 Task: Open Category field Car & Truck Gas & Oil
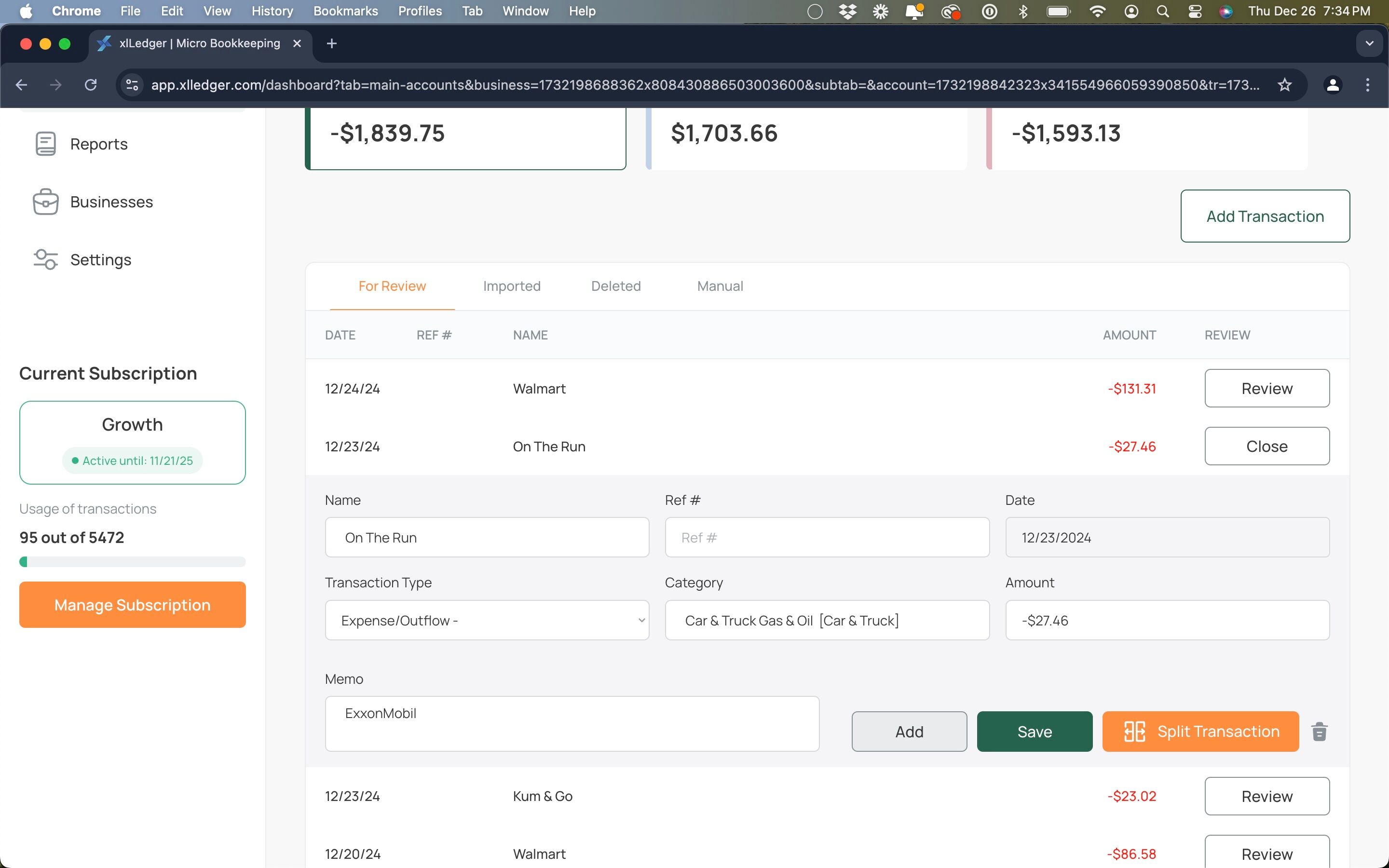(x=827, y=620)
